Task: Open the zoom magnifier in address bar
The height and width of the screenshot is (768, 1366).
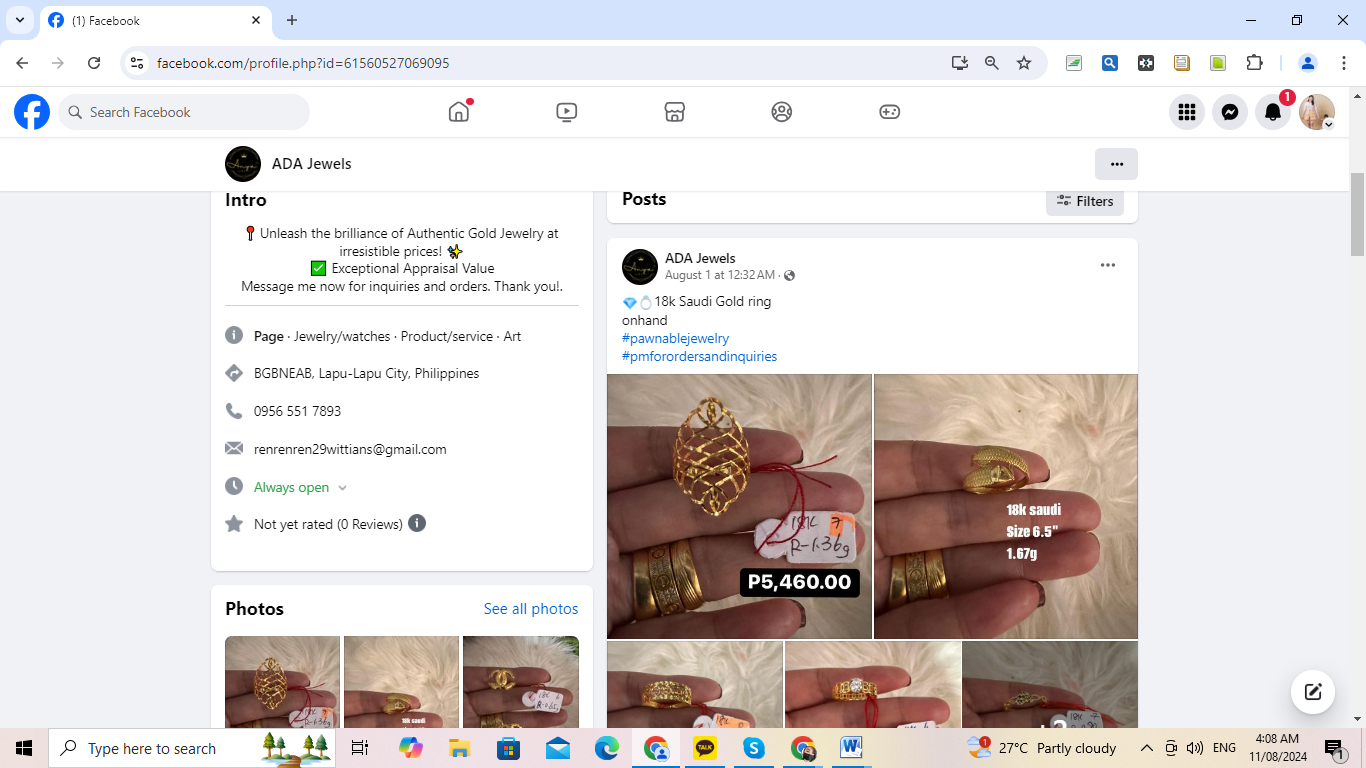Action: point(992,63)
